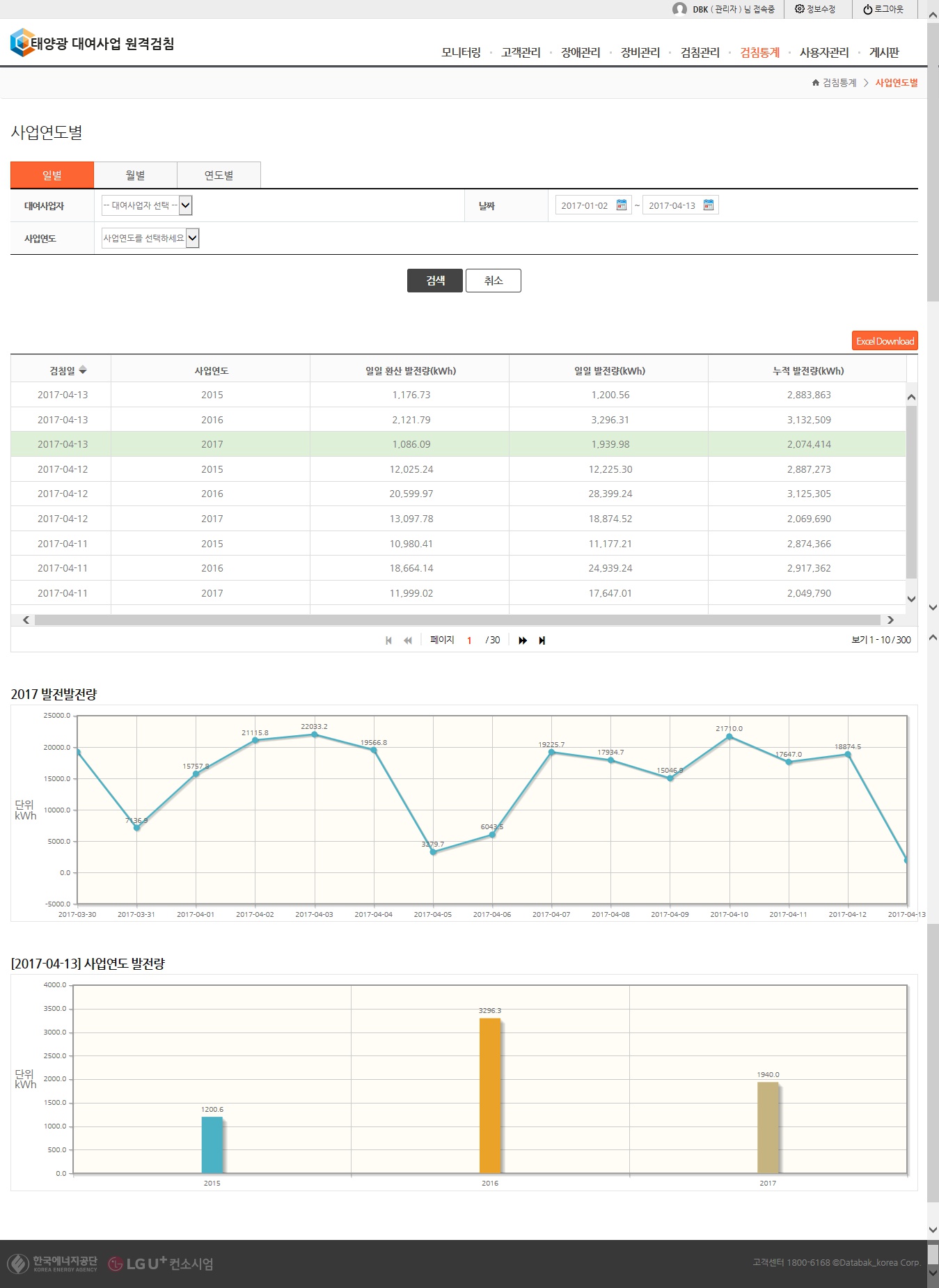Click table scroll-up arrow
The width and height of the screenshot is (939, 1288).
(911, 397)
